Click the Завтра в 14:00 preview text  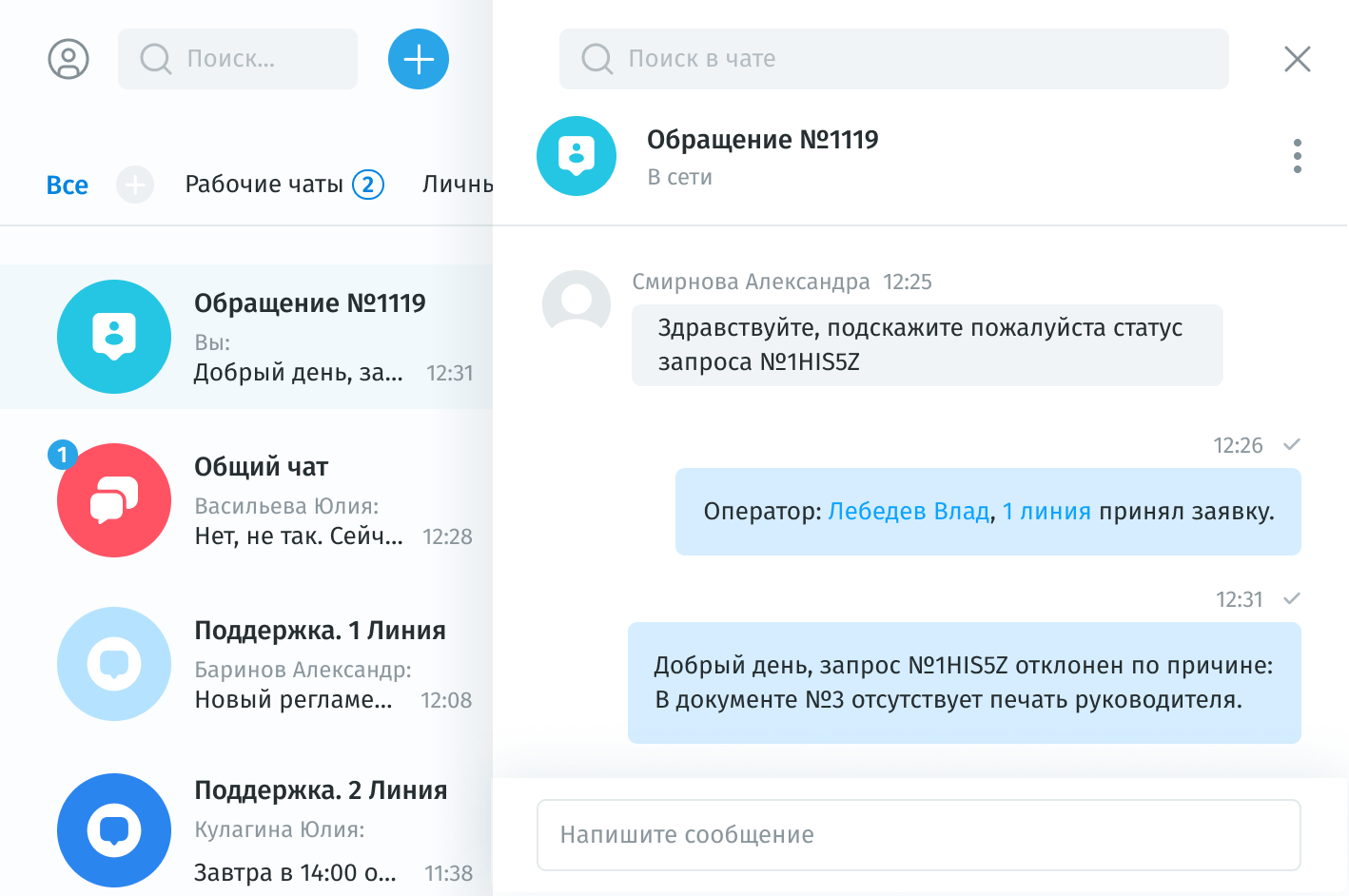point(296,873)
